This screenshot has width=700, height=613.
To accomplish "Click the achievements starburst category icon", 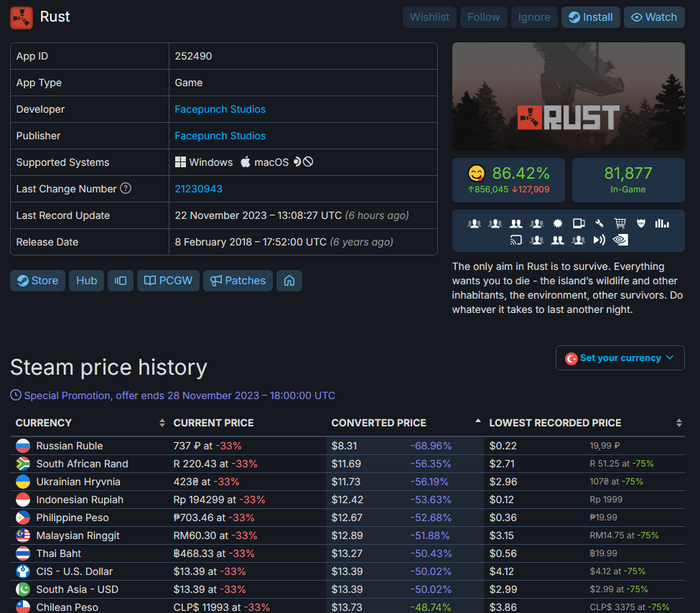I will (558, 223).
